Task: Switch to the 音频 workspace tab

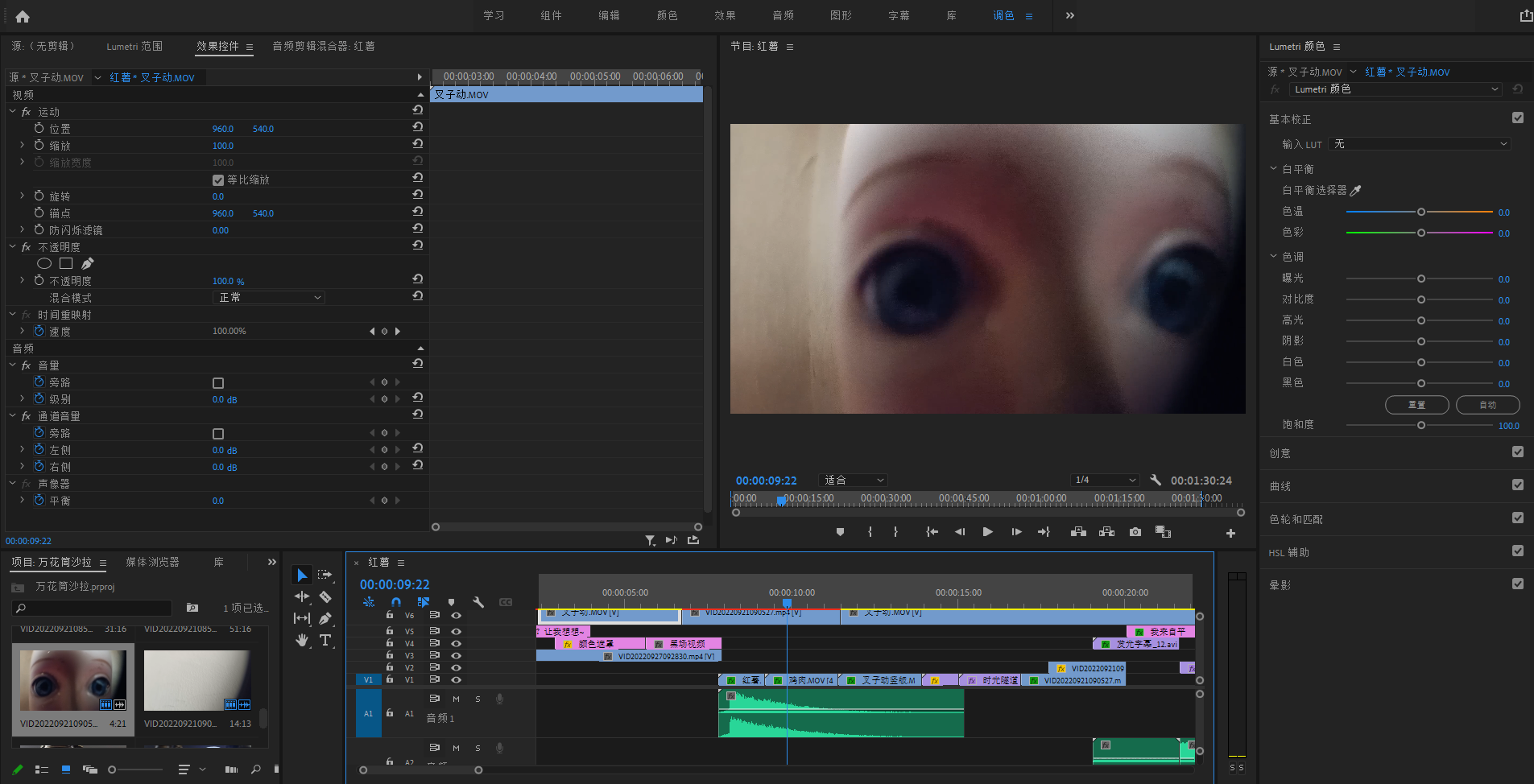Action: [783, 16]
